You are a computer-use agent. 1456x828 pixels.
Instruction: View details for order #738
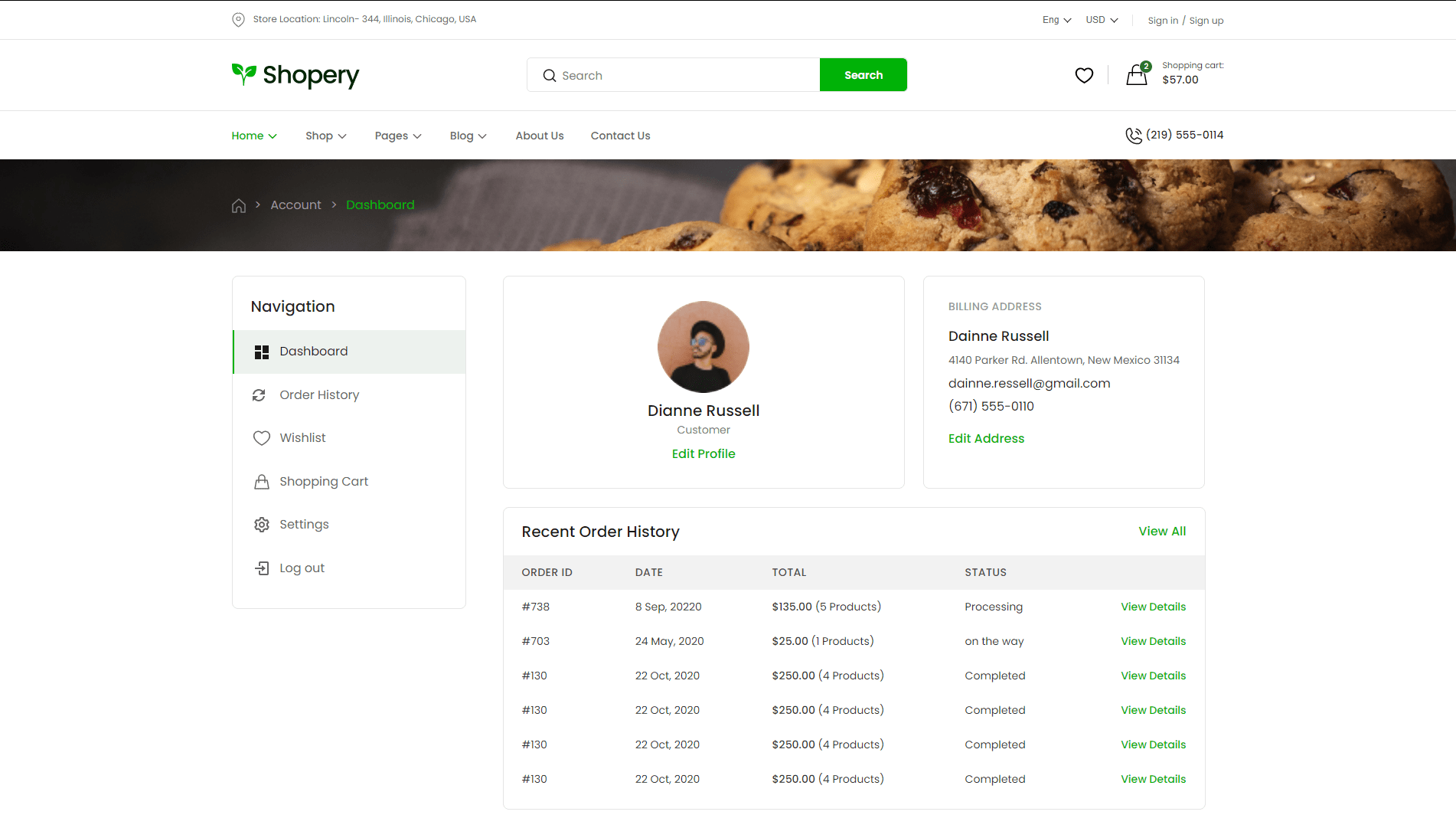(x=1153, y=607)
